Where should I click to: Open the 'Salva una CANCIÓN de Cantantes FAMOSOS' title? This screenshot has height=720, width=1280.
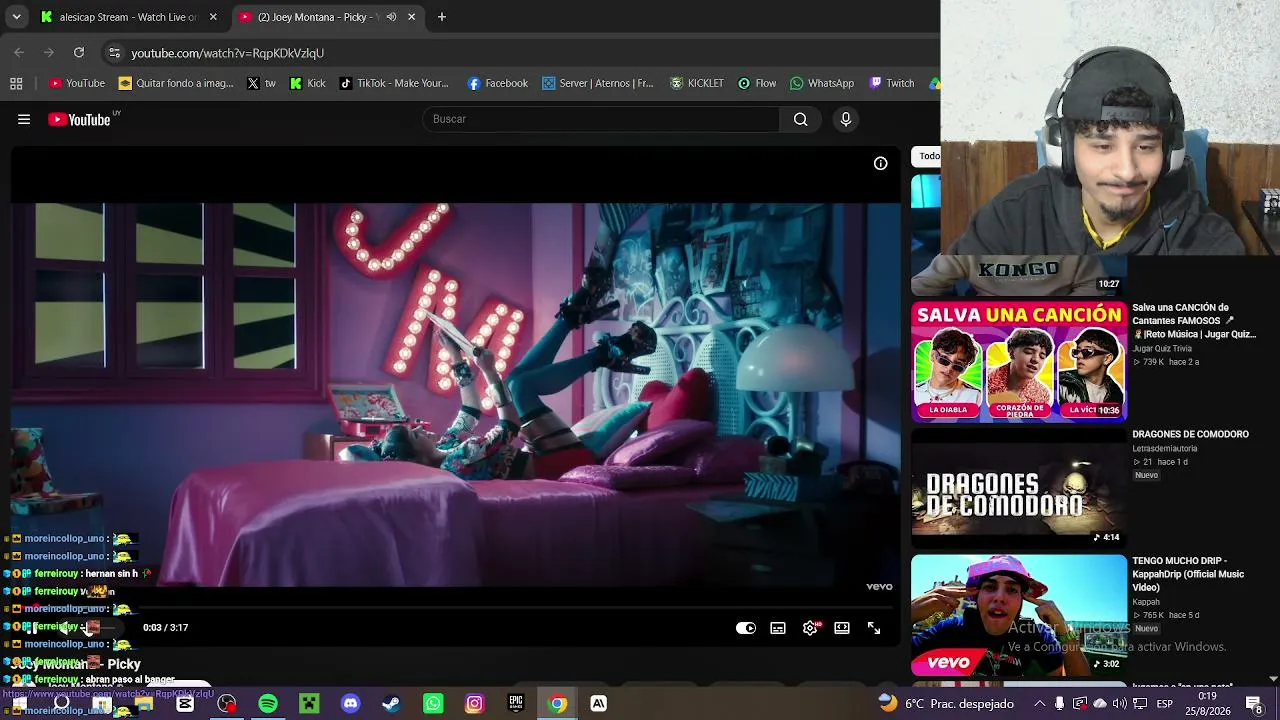[1194, 321]
